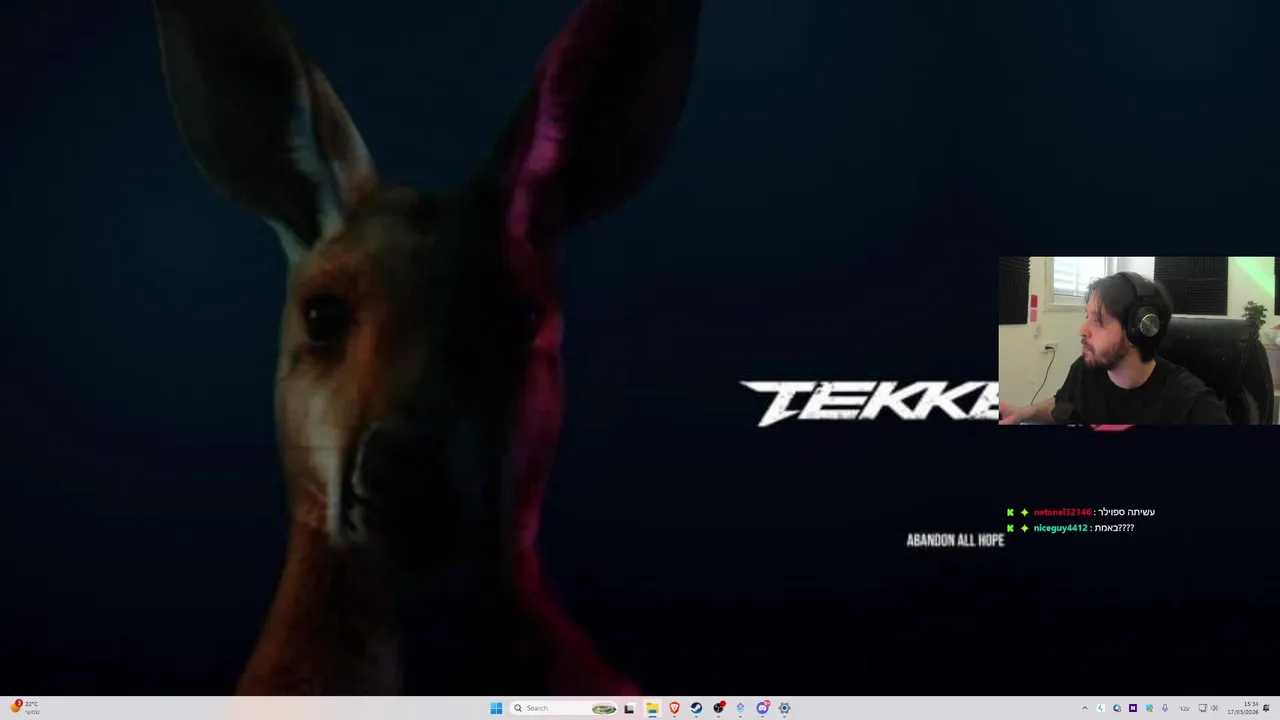This screenshot has width=1280, height=720.
Task: Open the OBS Studio taskbar icon
Action: (718, 708)
